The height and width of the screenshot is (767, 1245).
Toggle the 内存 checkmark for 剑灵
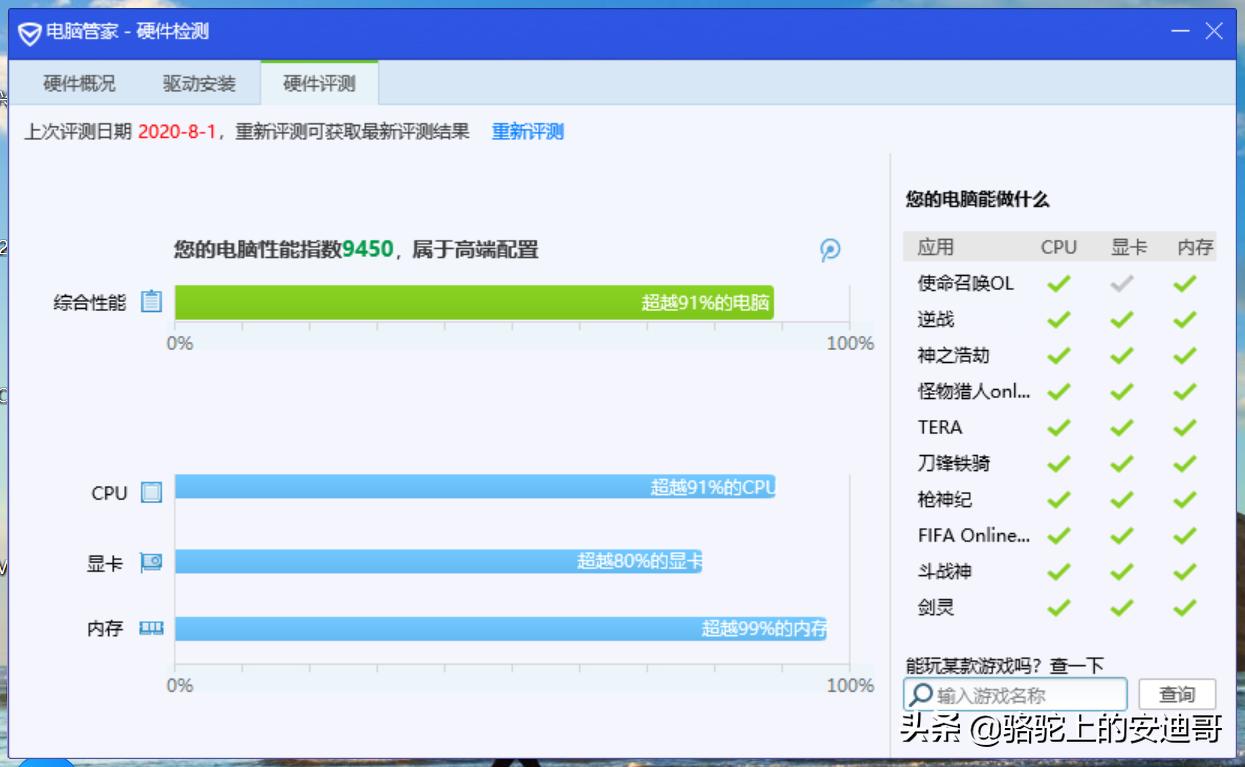(x=1184, y=607)
